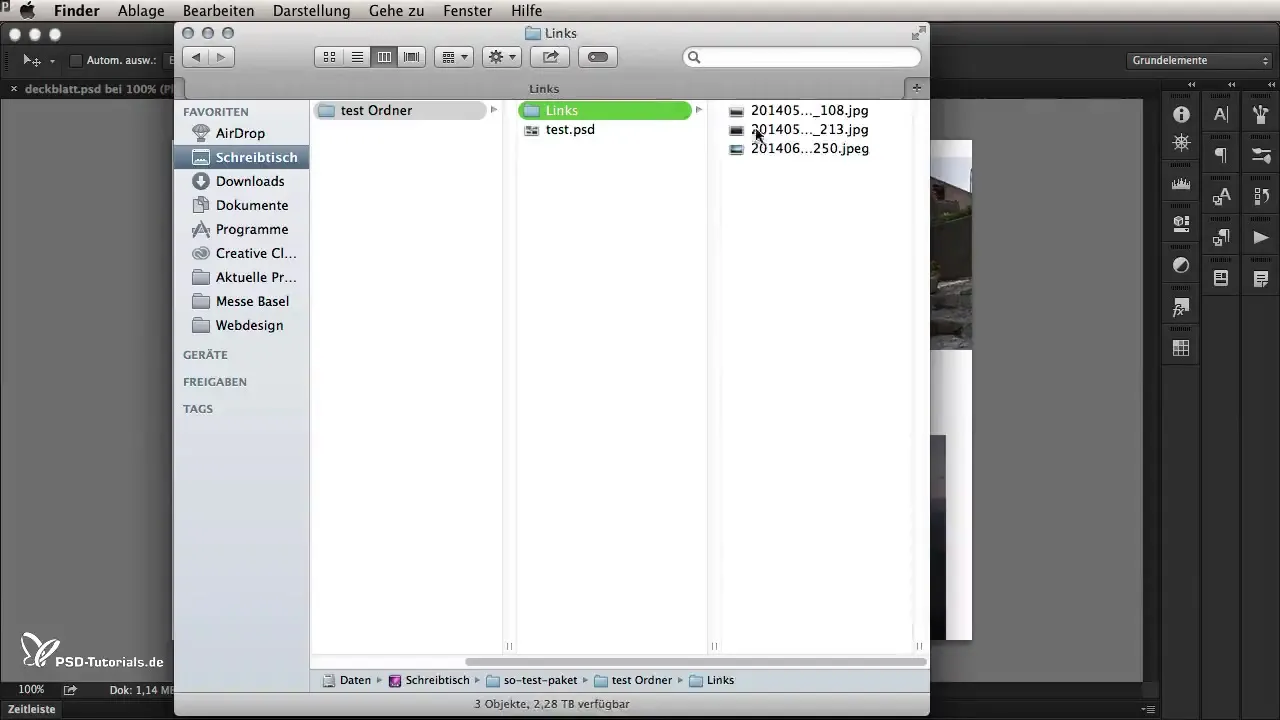Select the Links tab in Finder
Screen dimensions: 1280x720
(x=544, y=88)
